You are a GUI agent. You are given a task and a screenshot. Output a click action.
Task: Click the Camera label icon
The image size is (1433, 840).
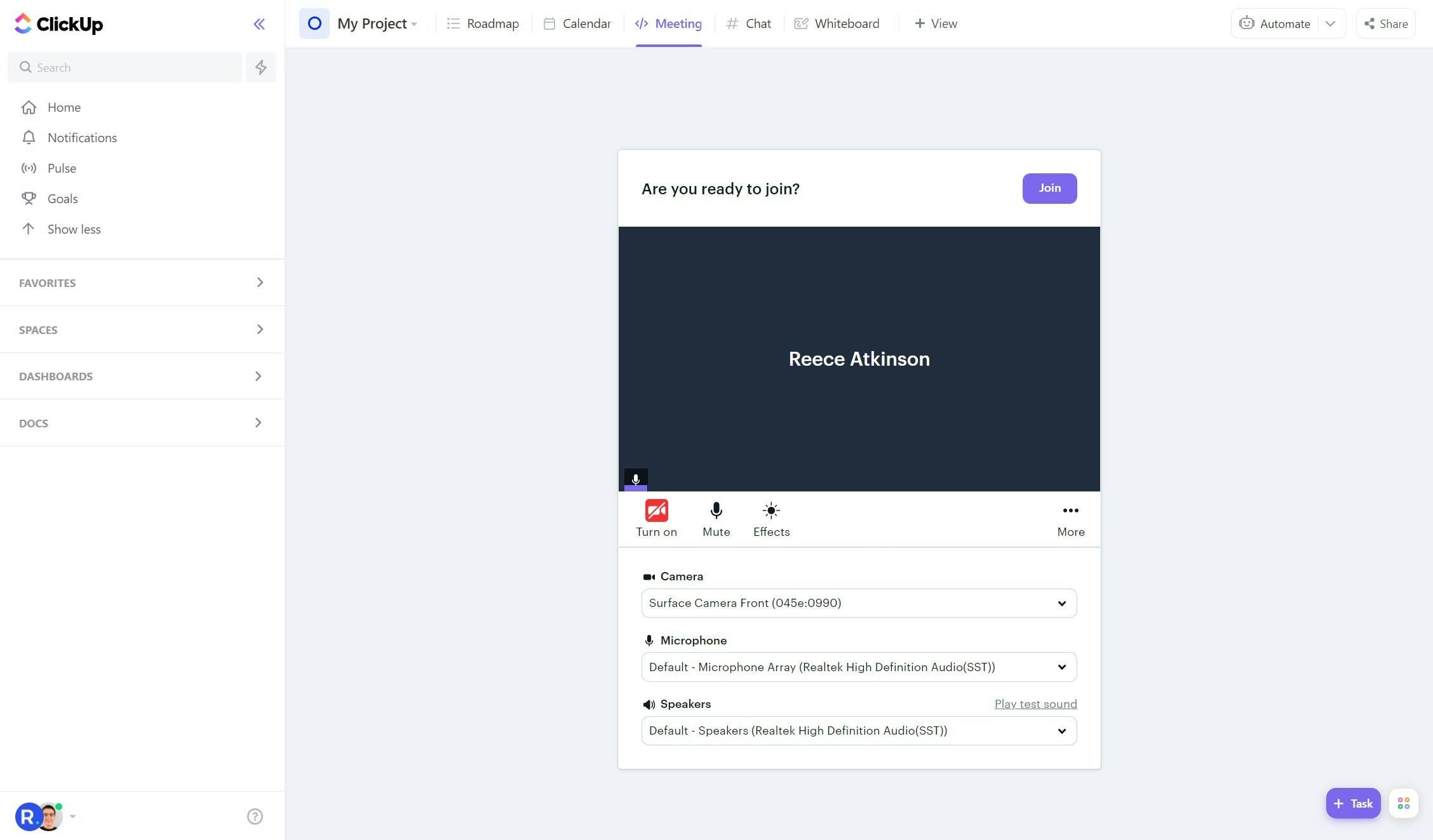pyautogui.click(x=649, y=577)
